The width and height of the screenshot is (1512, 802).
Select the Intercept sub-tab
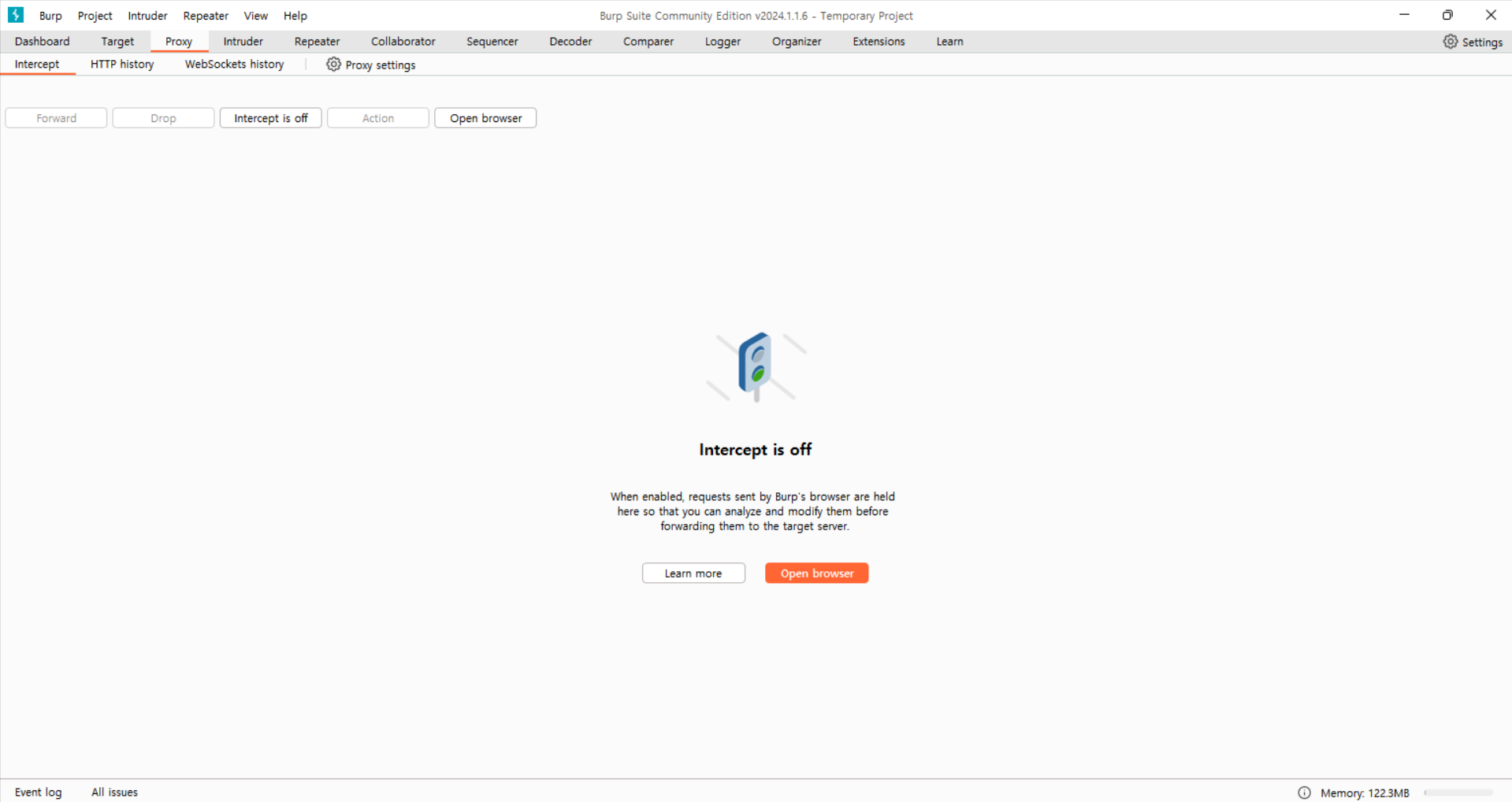(37, 65)
